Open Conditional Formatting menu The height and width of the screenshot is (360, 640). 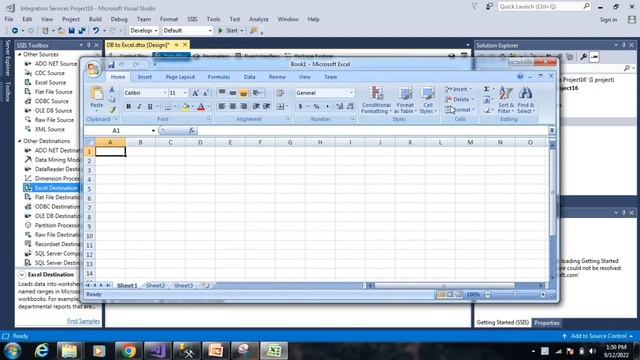[376, 100]
